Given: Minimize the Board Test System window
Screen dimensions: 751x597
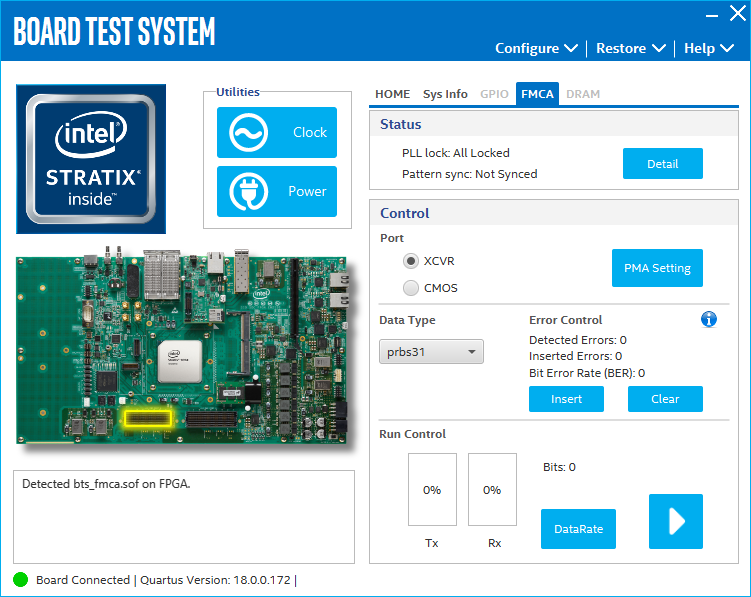Looking at the screenshot, I should (x=711, y=14).
